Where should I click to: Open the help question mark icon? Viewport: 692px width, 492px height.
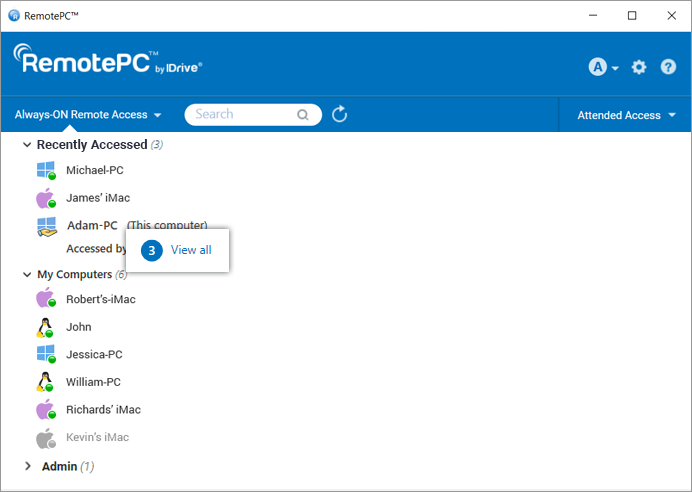click(x=668, y=67)
